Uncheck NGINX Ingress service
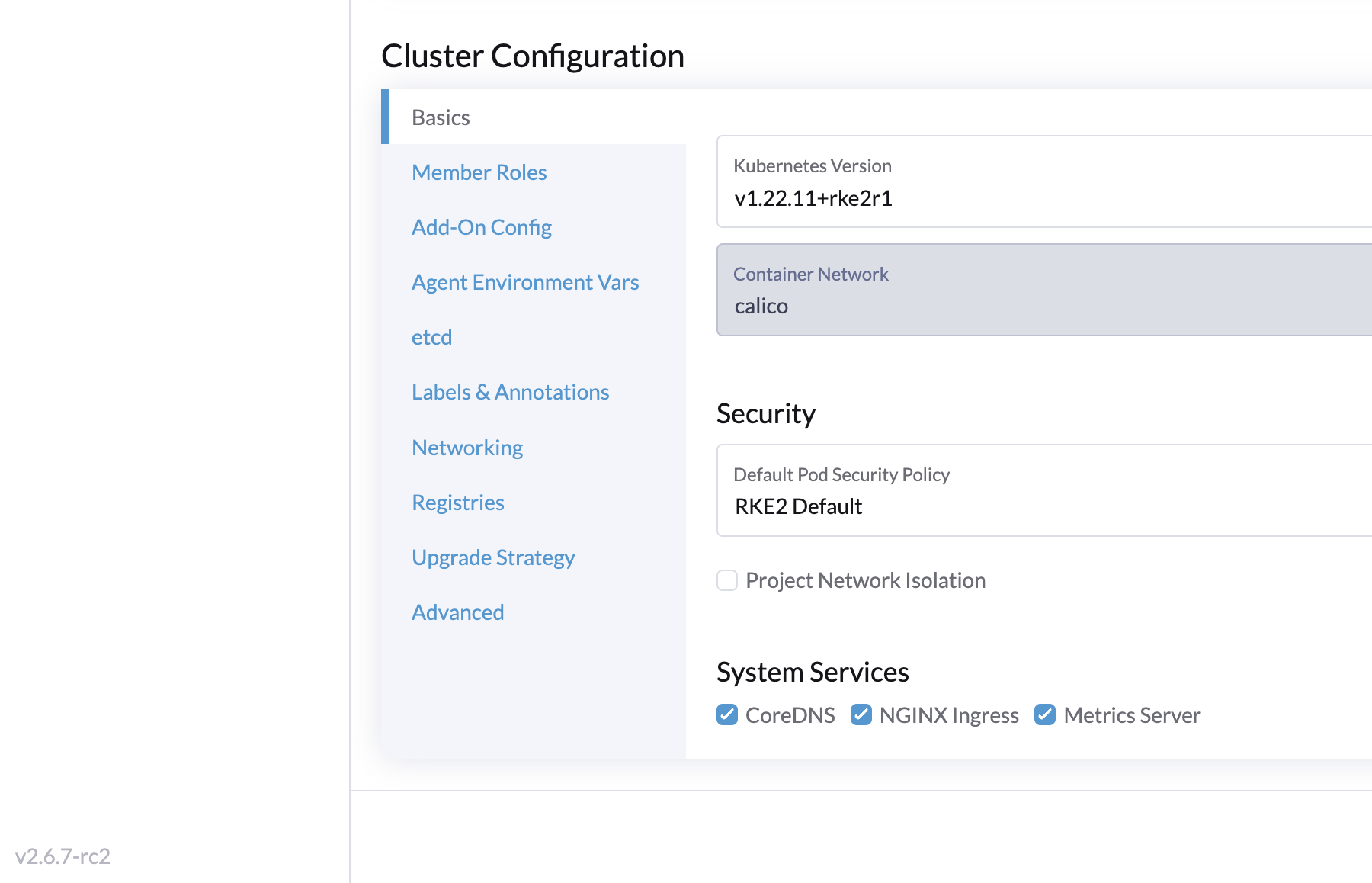Image resolution: width=1372 pixels, height=883 pixels. [x=861, y=714]
